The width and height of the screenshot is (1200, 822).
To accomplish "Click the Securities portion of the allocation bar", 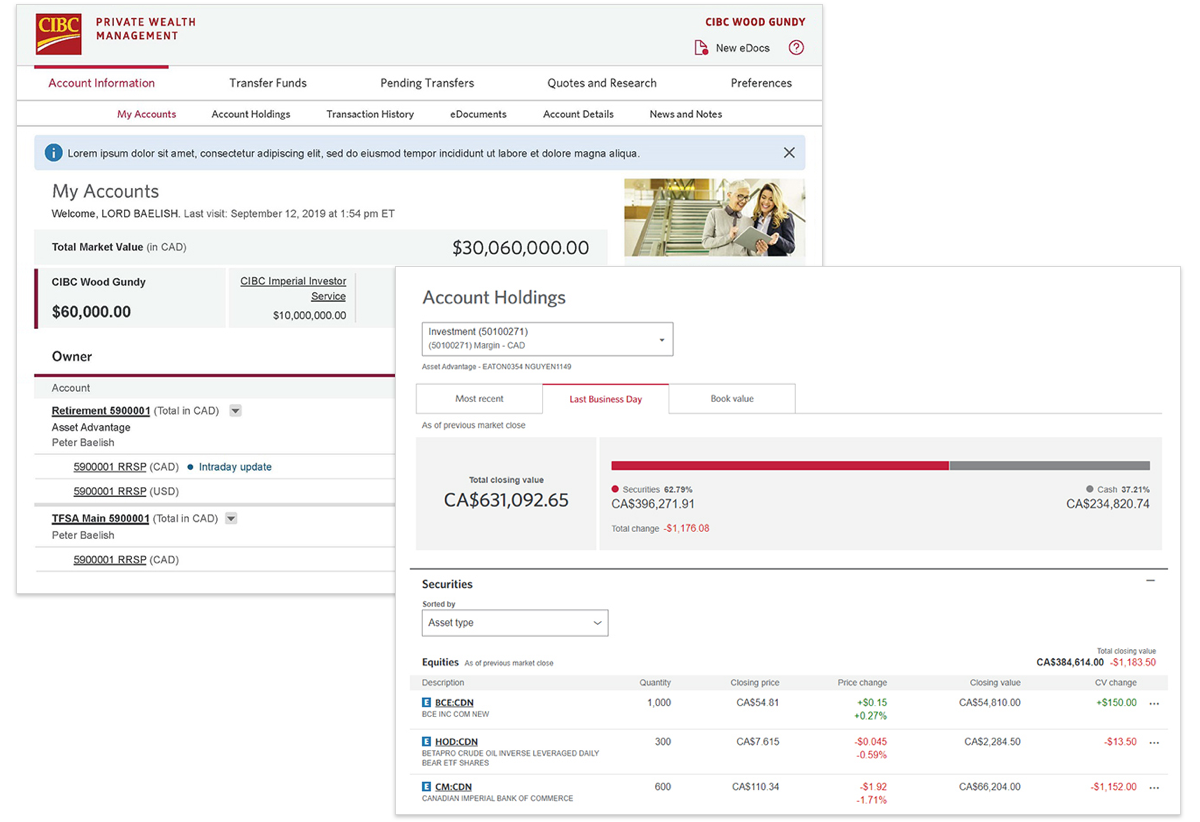I will coord(780,465).
